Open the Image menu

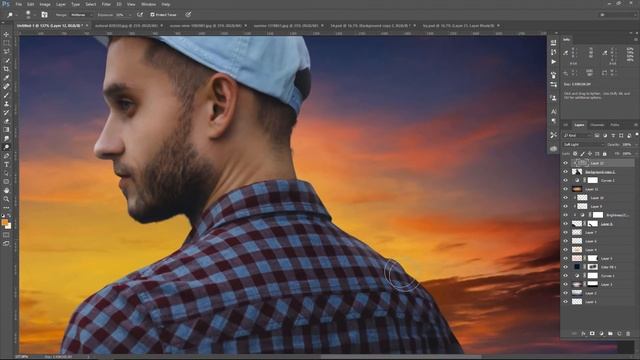coord(45,4)
